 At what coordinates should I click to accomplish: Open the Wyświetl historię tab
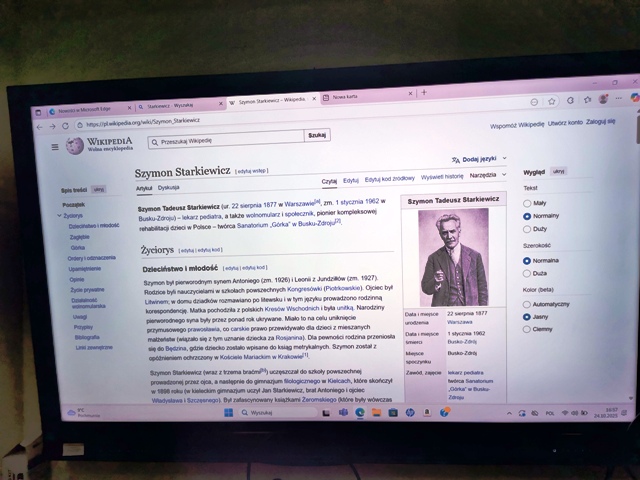442,176
